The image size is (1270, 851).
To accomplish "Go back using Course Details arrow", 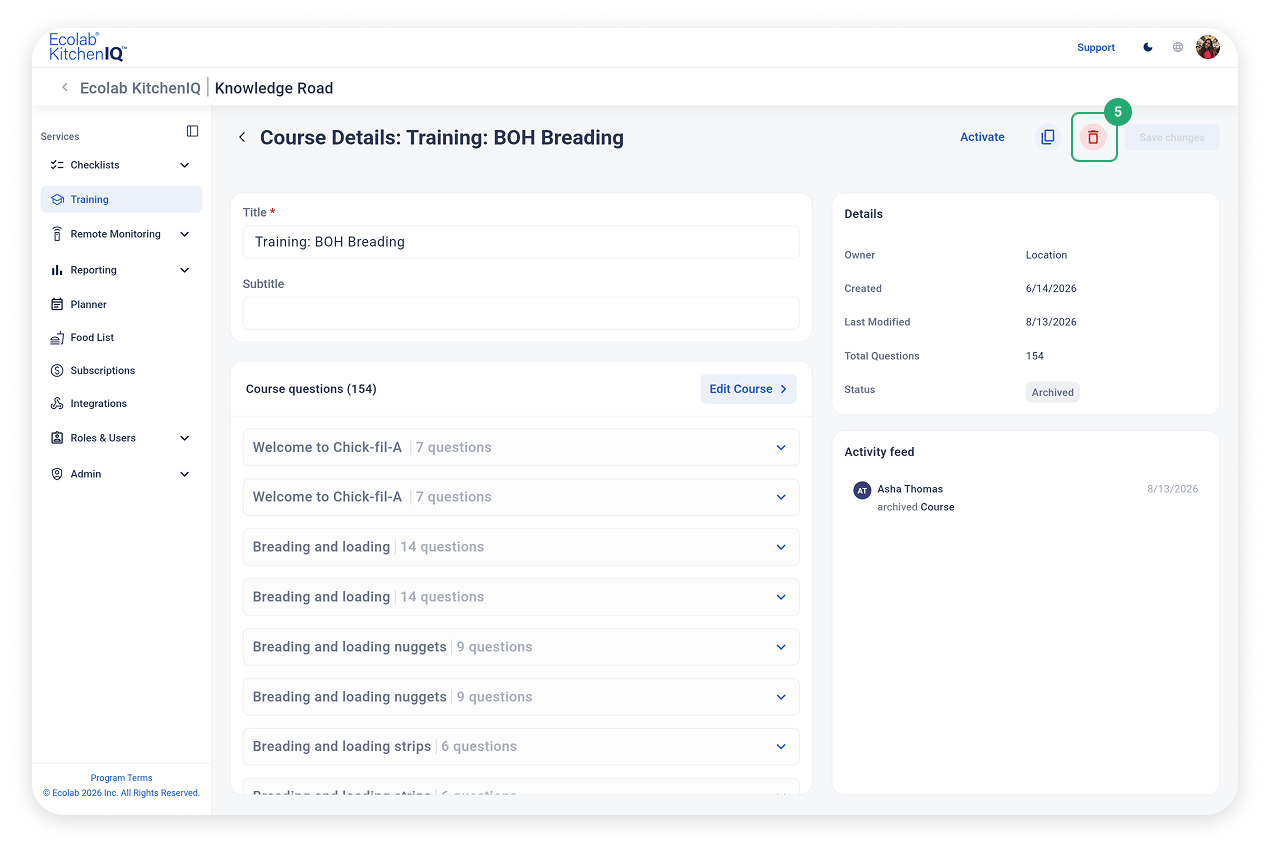I will tap(242, 137).
